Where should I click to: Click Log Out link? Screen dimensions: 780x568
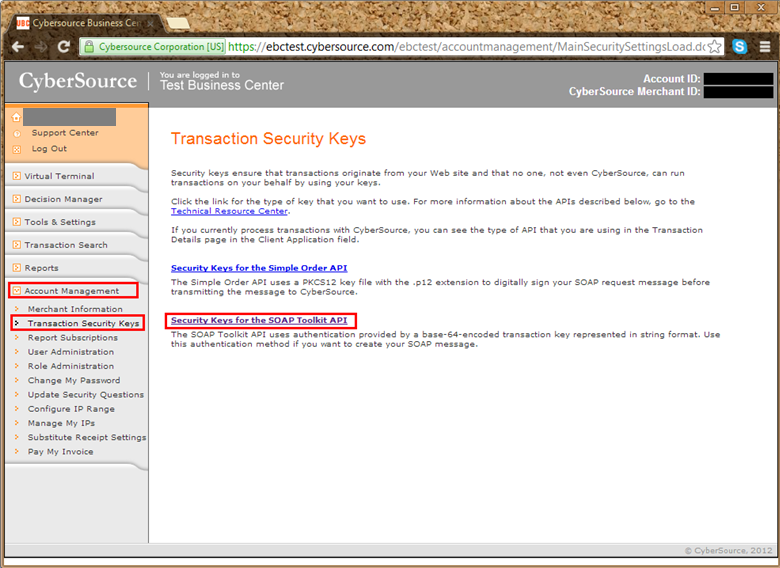(x=49, y=149)
